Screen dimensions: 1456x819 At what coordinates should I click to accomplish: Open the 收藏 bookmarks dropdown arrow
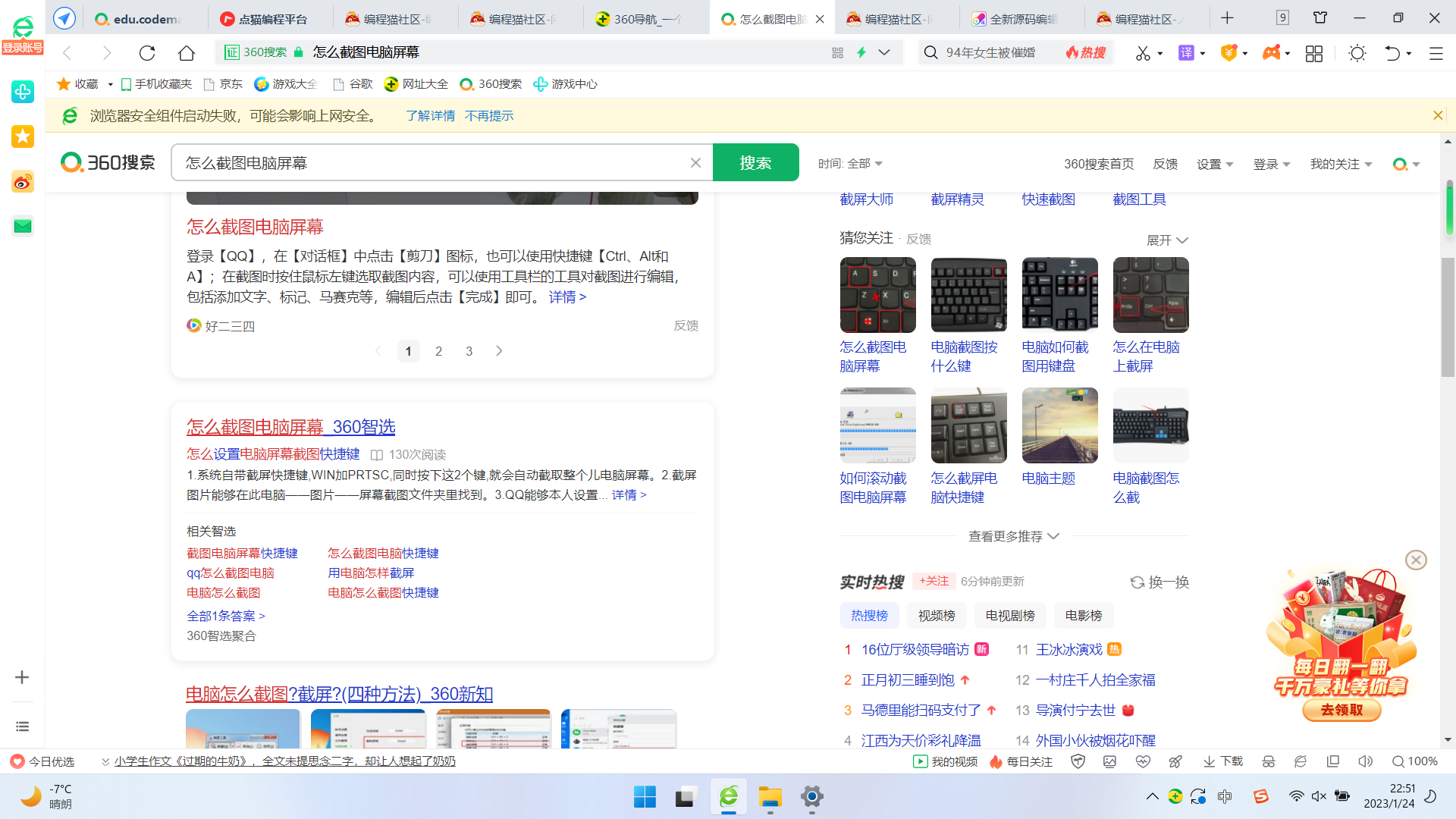click(111, 84)
